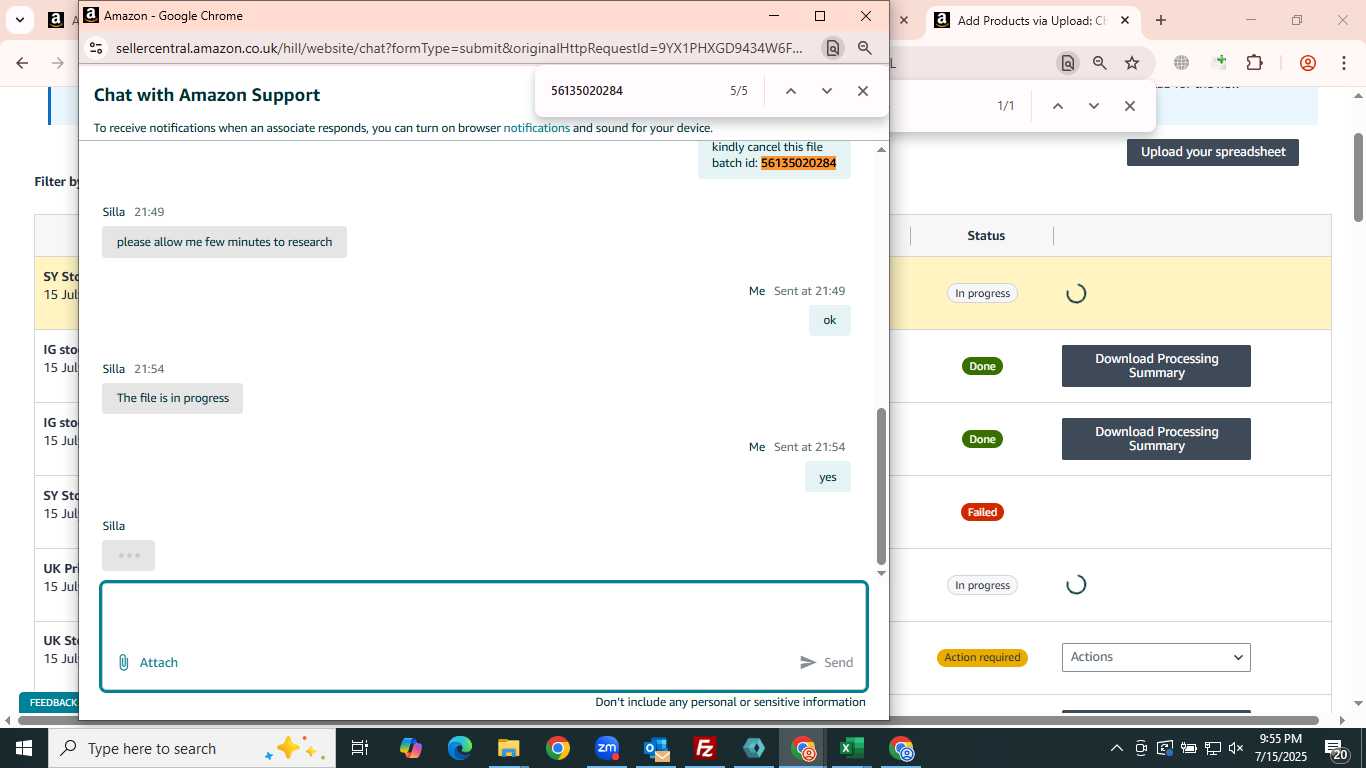The height and width of the screenshot is (768, 1366).
Task: Next result in background find bar
Action: pyautogui.click(x=1093, y=106)
